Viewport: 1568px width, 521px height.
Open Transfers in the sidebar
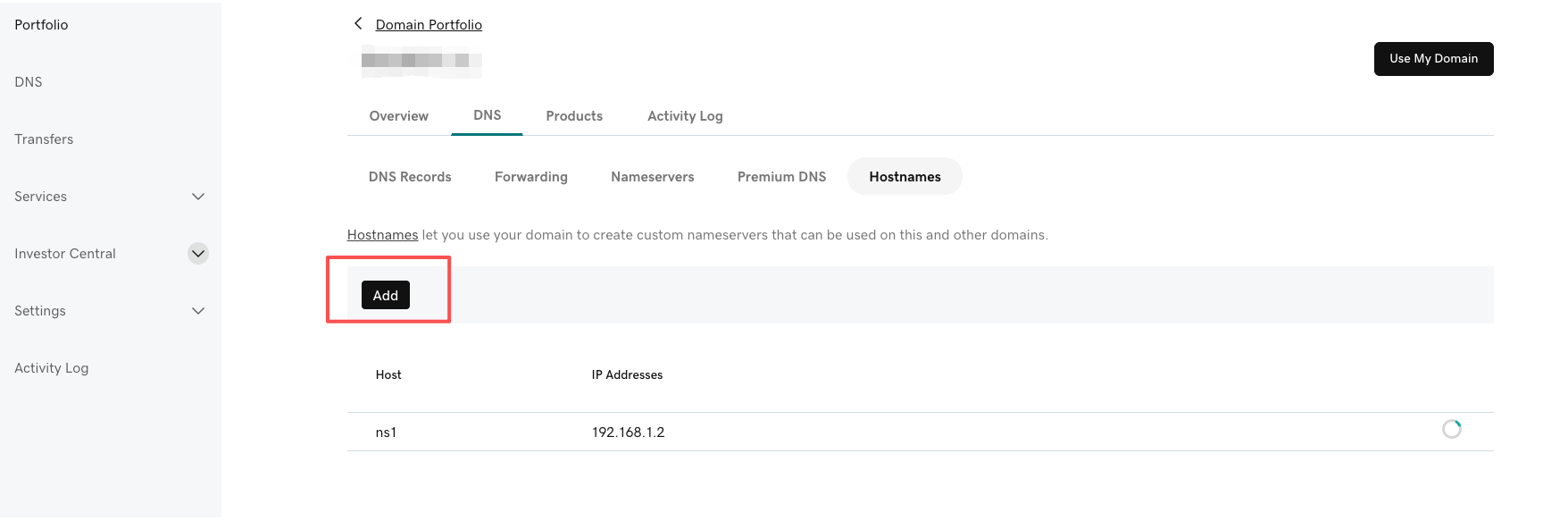coord(44,139)
